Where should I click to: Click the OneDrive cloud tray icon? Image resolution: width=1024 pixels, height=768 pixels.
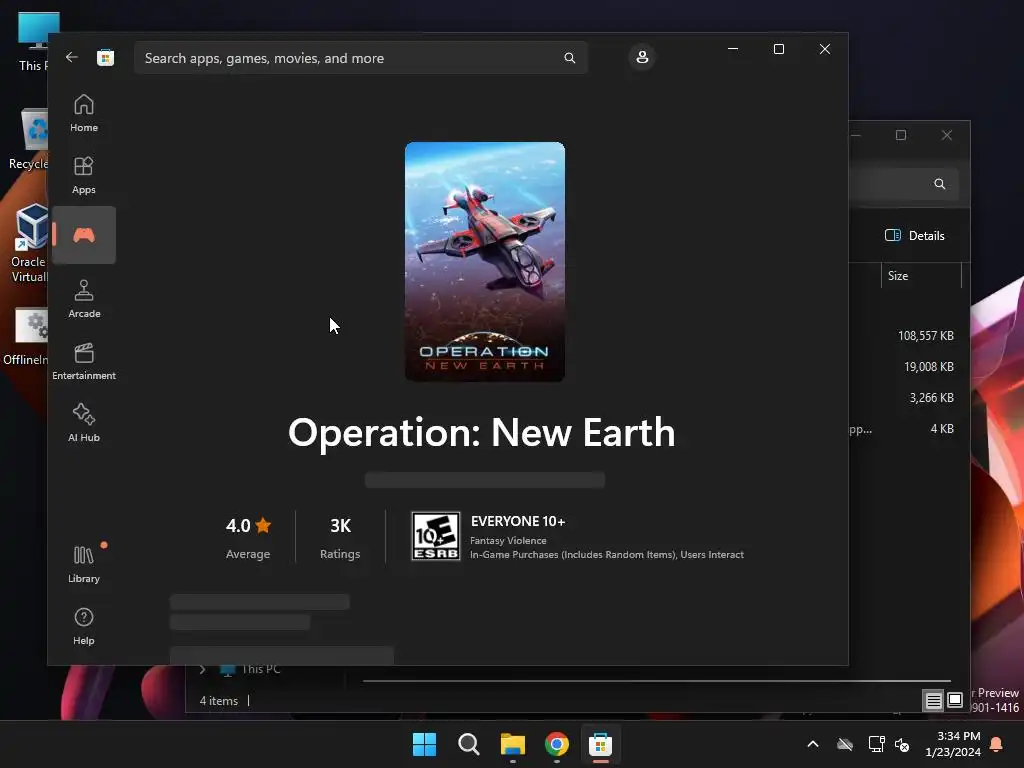(844, 744)
